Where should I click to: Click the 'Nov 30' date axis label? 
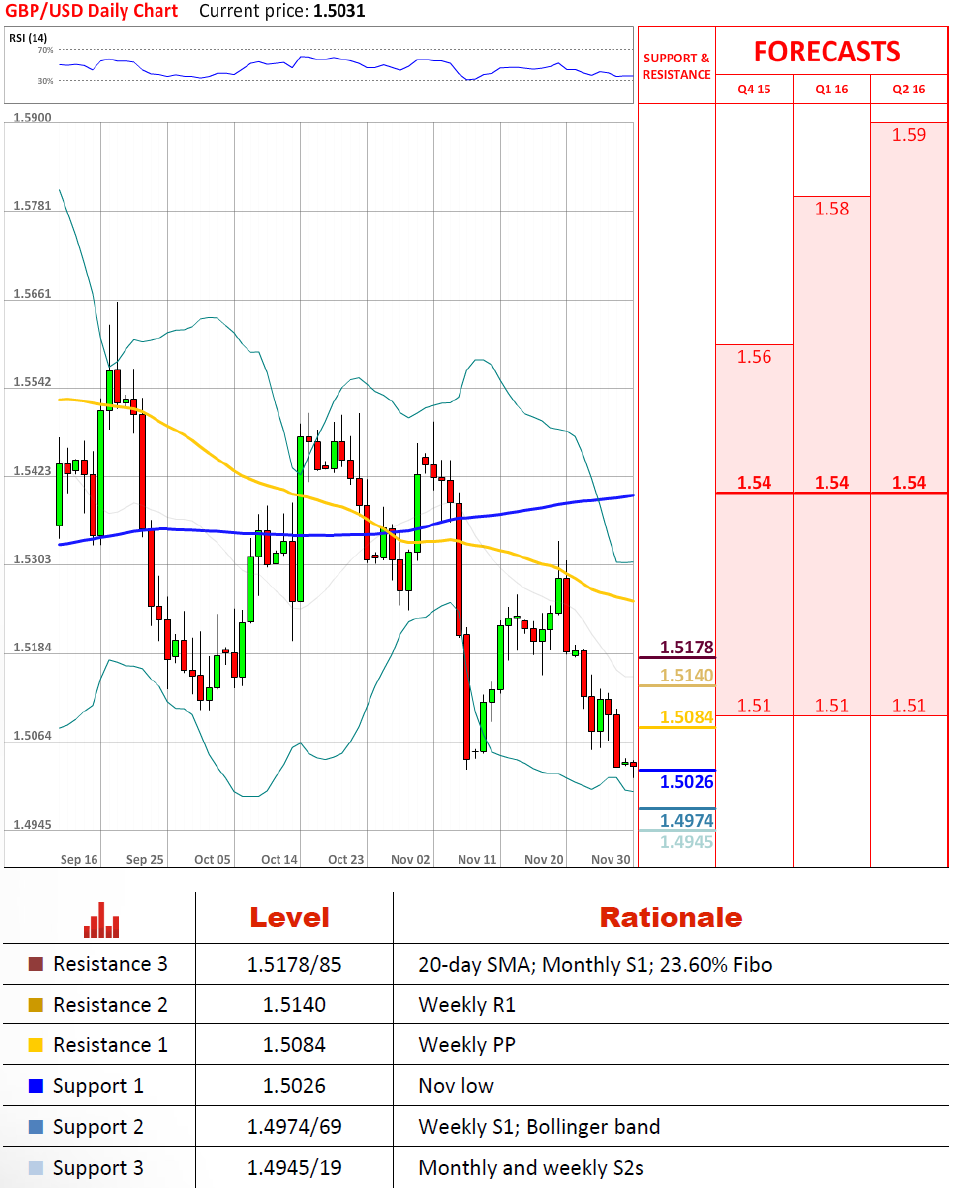611,859
